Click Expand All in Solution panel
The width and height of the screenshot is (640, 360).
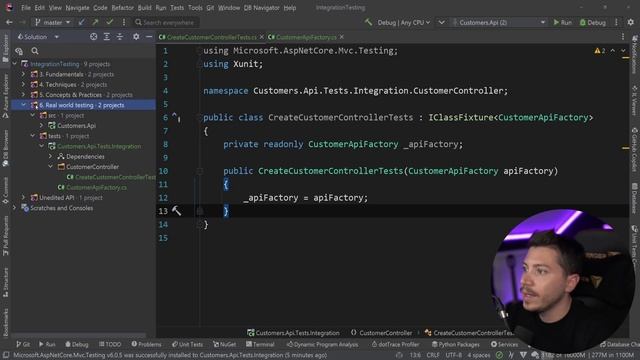[107, 37]
